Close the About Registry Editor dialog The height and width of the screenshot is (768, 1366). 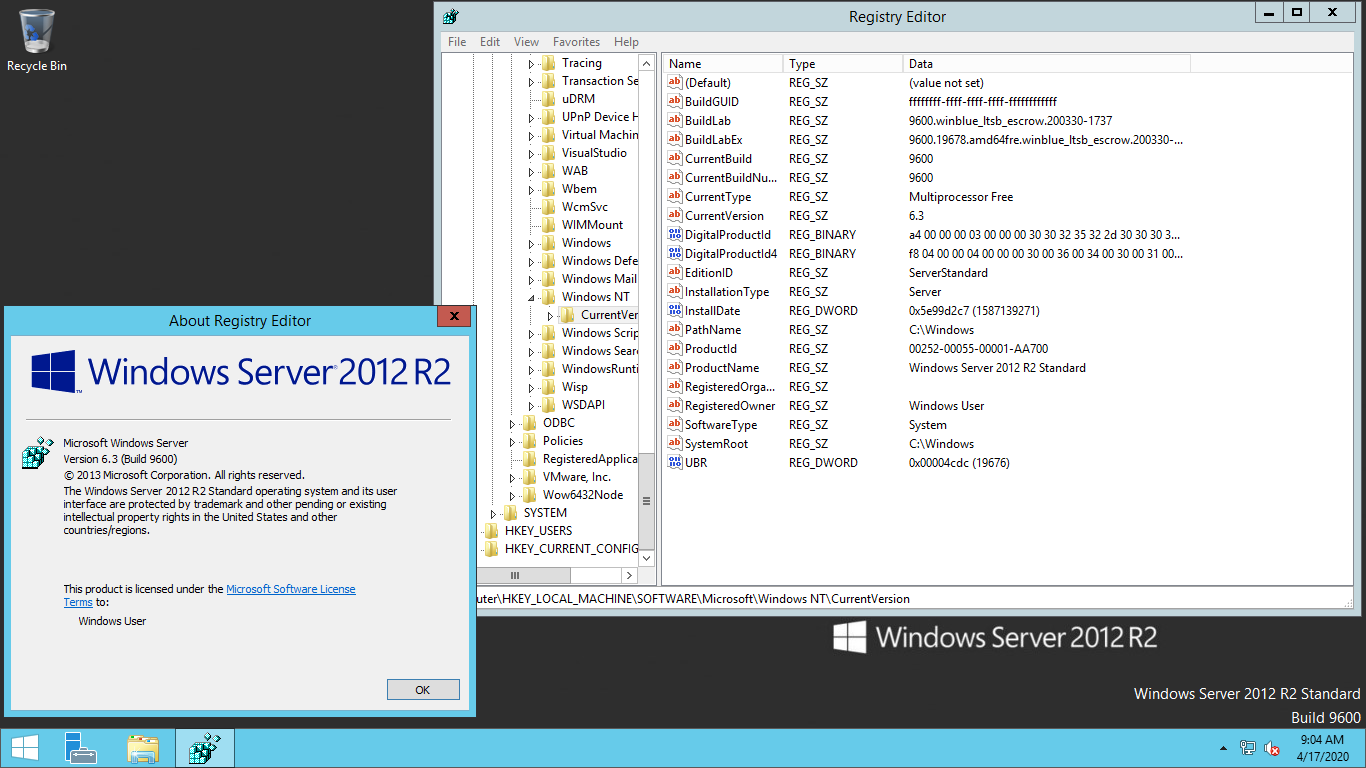[454, 316]
